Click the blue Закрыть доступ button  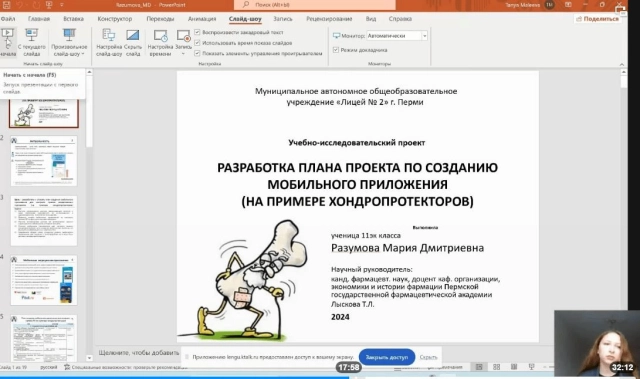387,357
